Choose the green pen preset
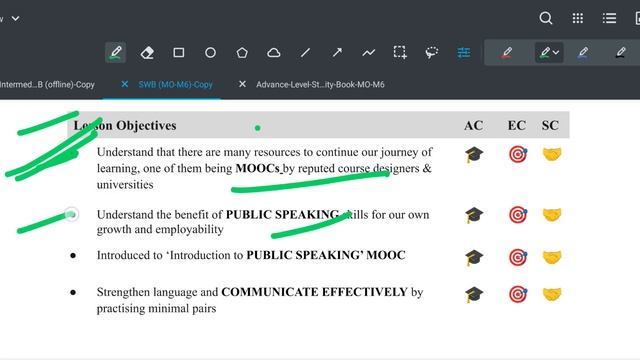This screenshot has width=640, height=360. coord(545,53)
